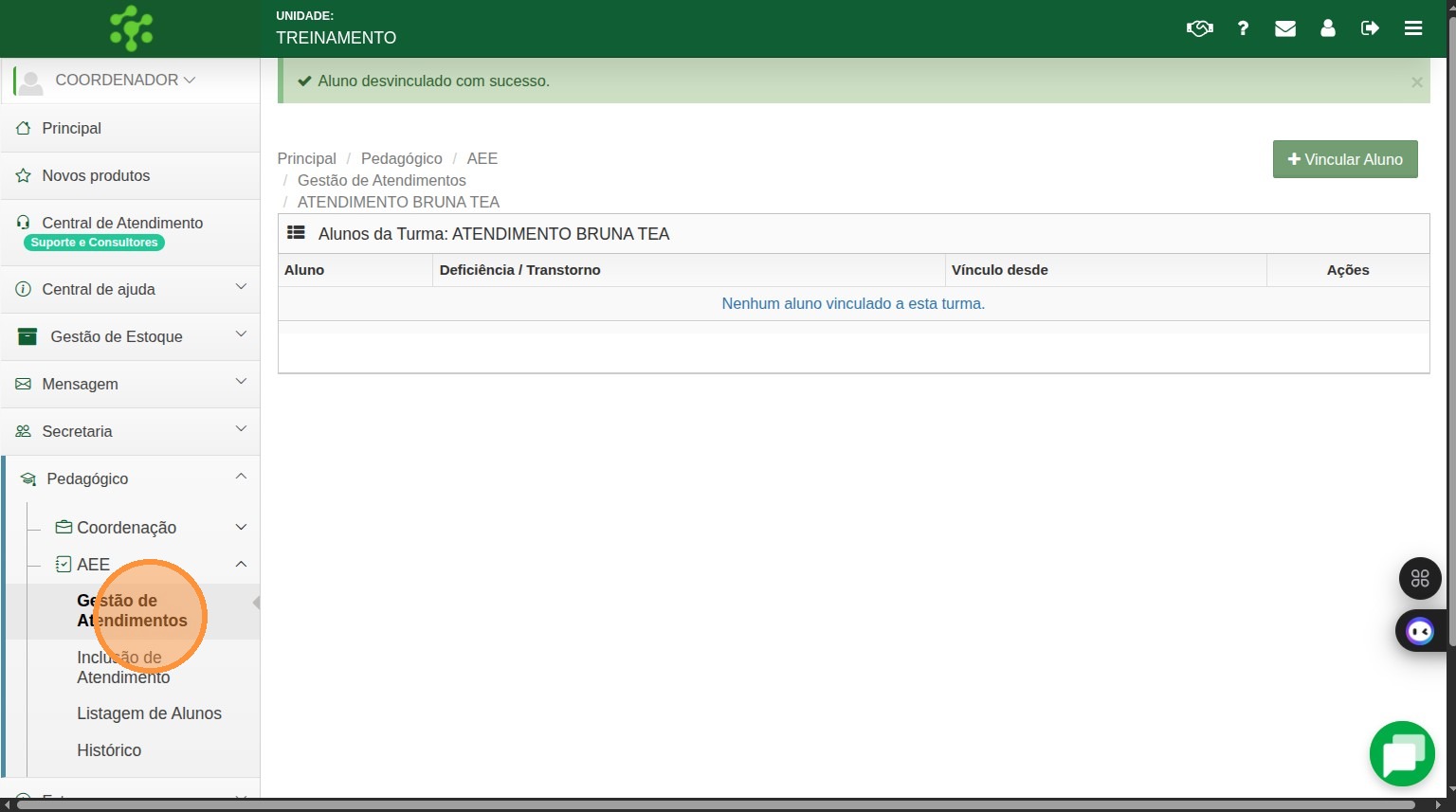Select Gestão de Atendimentos submenu item
The height and width of the screenshot is (812, 1456).
pos(132,610)
